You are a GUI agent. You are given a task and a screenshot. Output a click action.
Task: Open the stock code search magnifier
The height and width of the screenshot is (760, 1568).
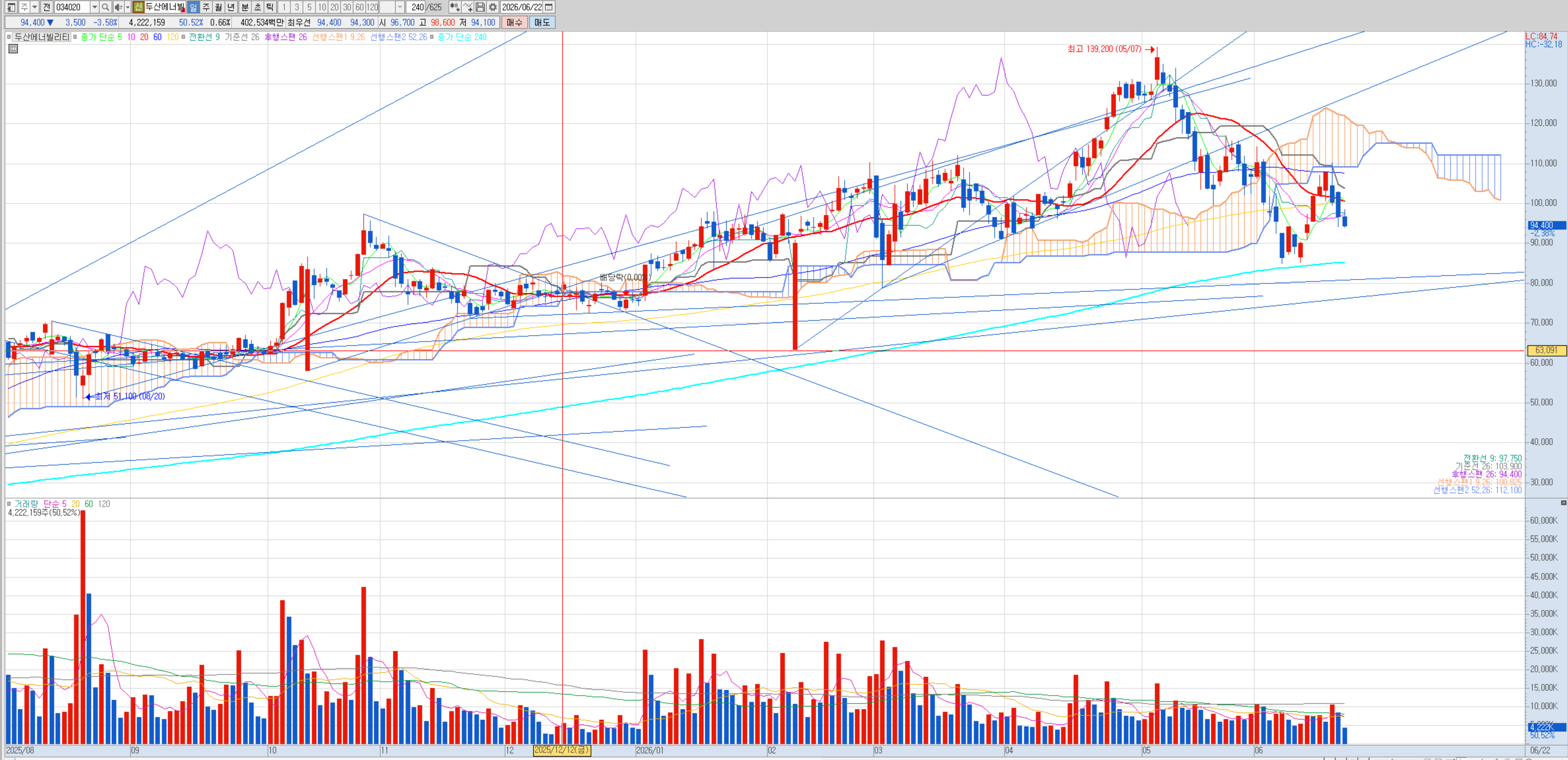point(105,7)
